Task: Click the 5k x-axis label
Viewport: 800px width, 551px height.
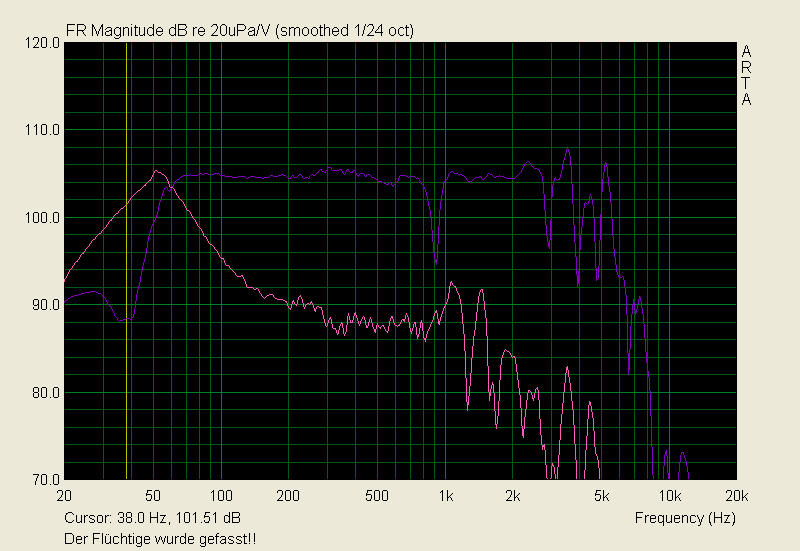Action: coord(602,496)
